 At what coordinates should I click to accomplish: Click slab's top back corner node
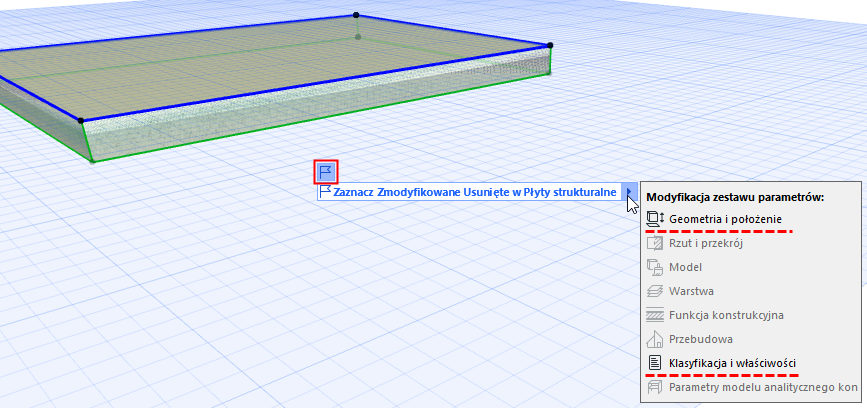[356, 15]
